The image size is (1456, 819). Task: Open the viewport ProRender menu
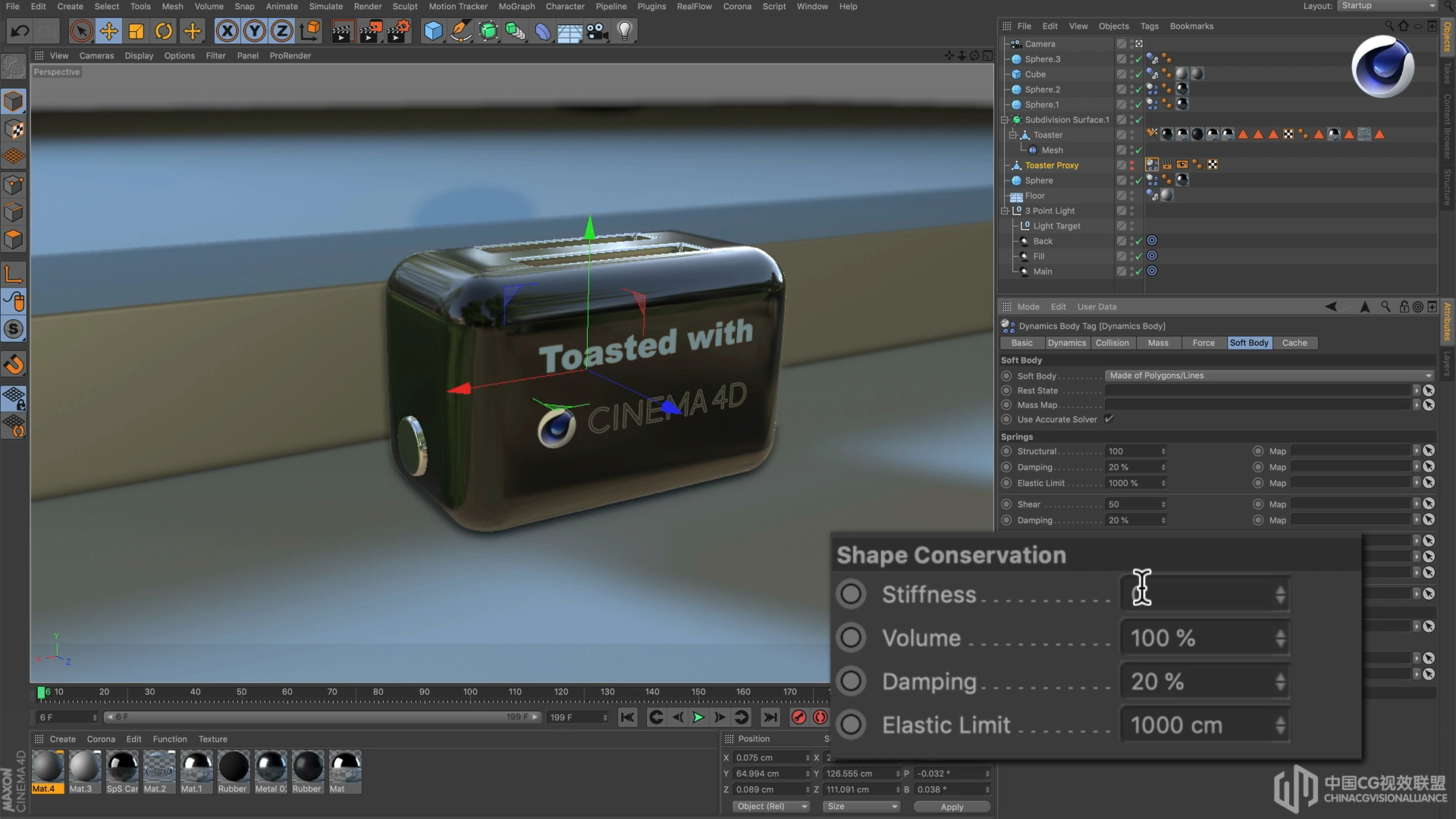(290, 55)
